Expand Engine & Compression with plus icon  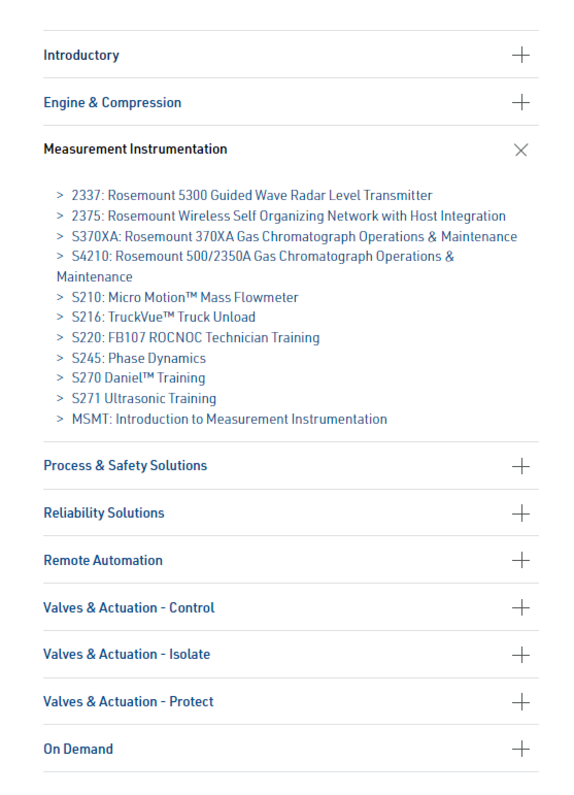521,102
